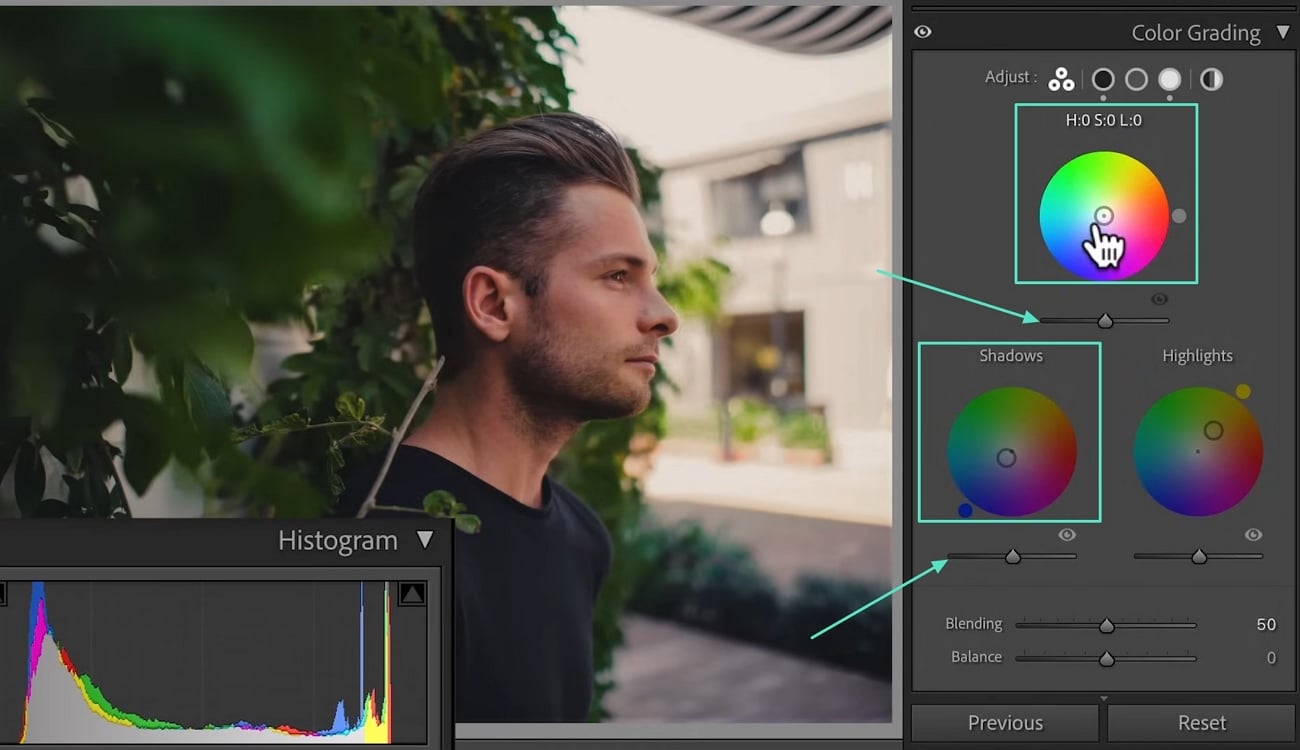The image size is (1300, 750).
Task: Click the Reset button
Action: [x=1202, y=722]
